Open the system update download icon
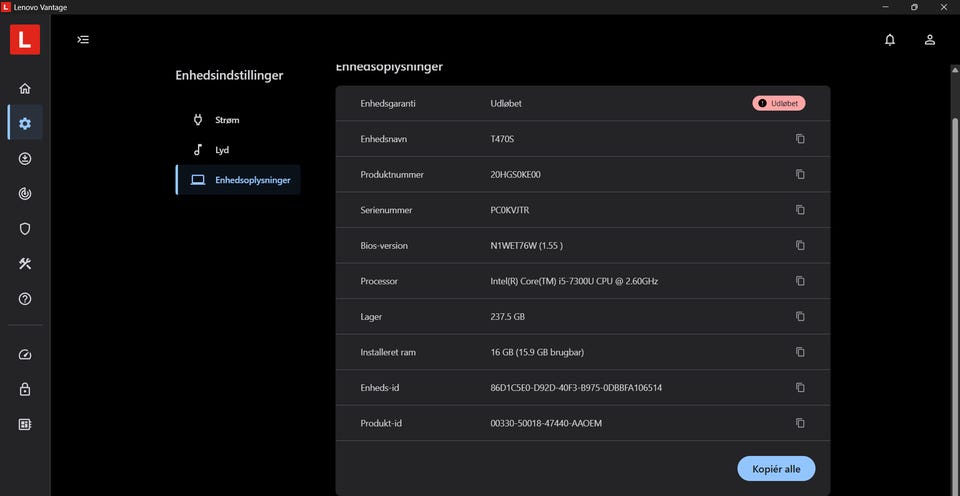Screen dimensions: 960x496 (25, 159)
